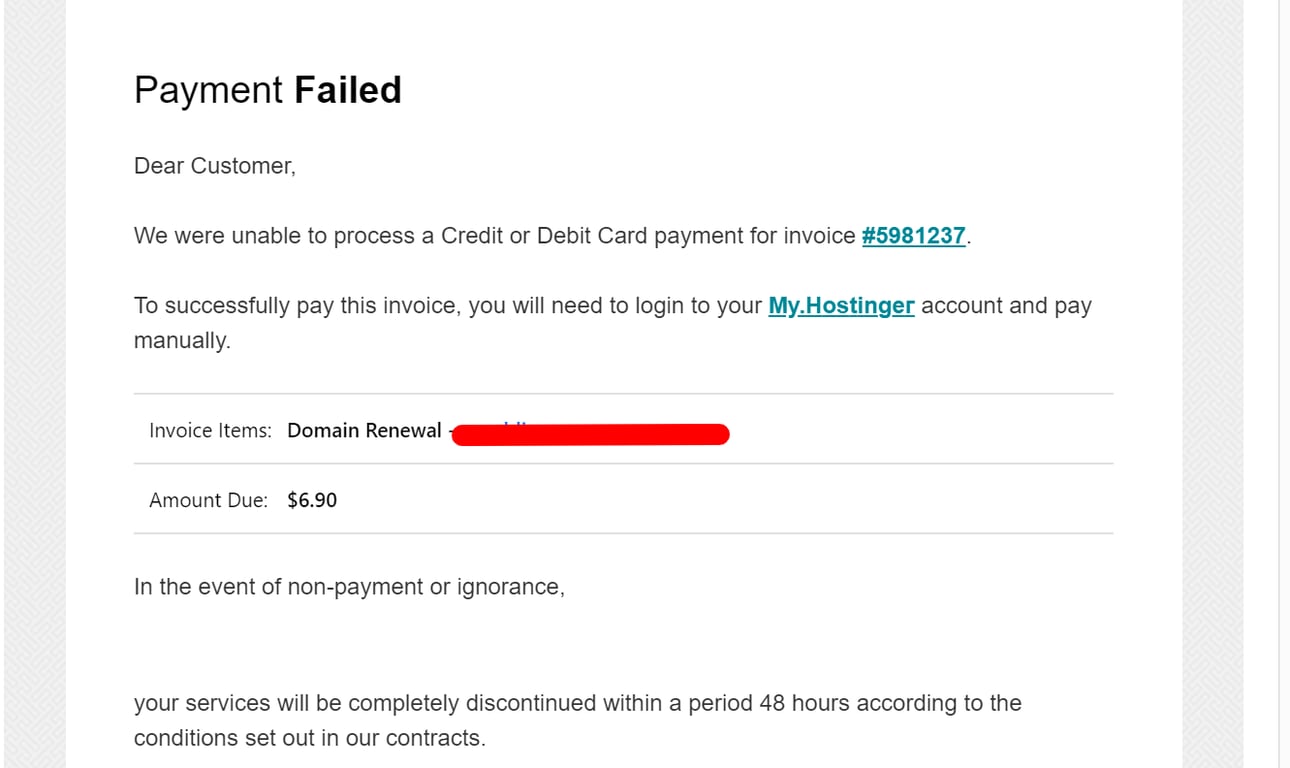Viewport: 1290px width, 768px height.
Task: Click the "We were unable to process" text
Action: [274, 236]
